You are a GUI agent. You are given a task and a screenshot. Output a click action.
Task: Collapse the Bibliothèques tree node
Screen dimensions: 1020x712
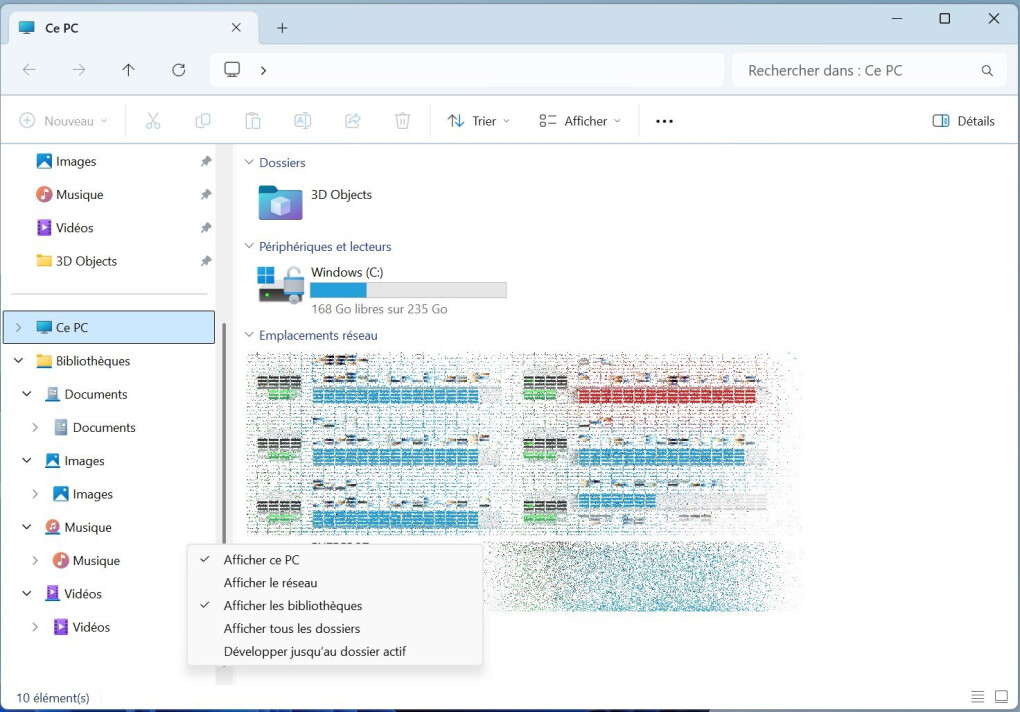pyautogui.click(x=18, y=360)
